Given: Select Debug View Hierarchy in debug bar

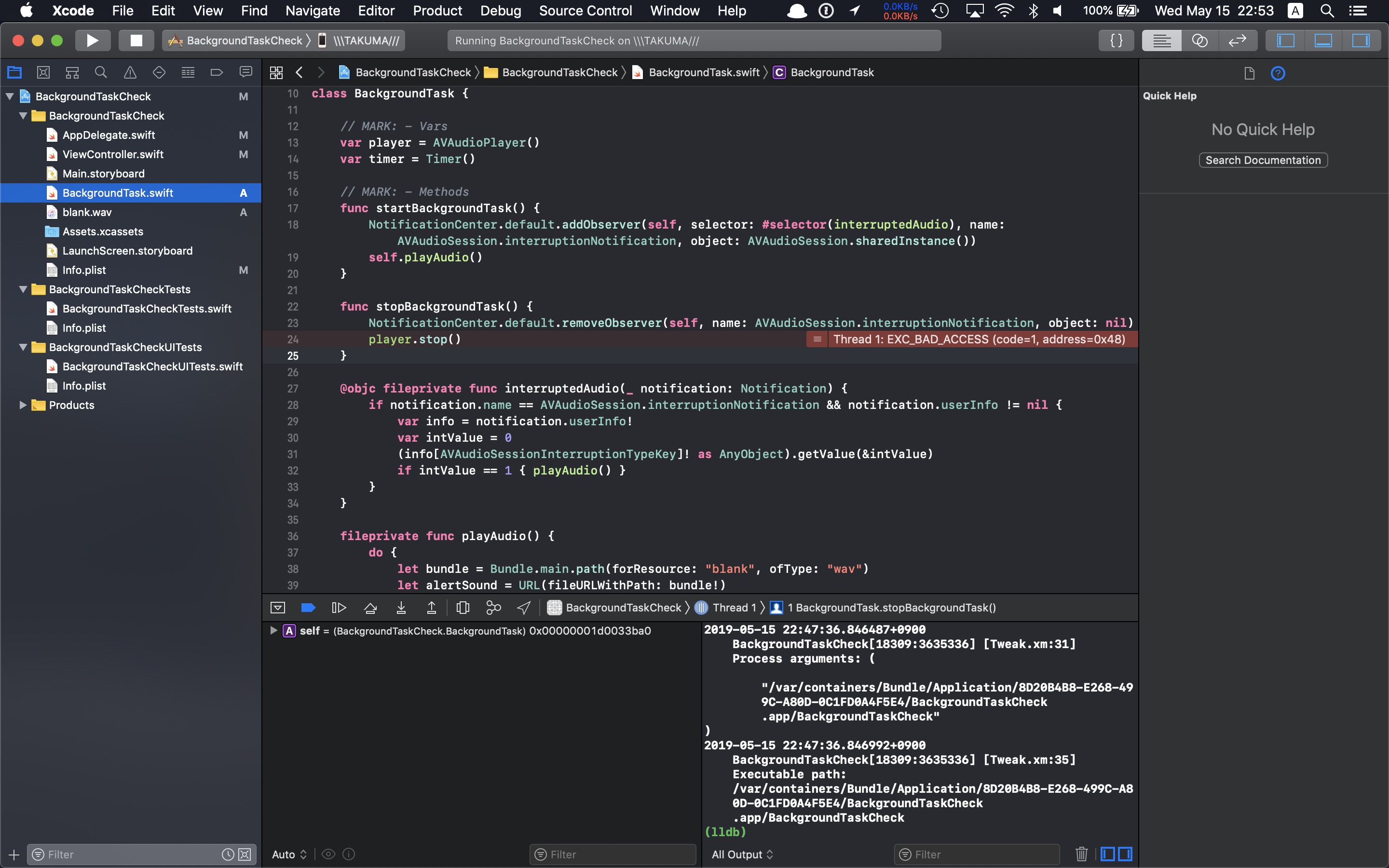Looking at the screenshot, I should [463, 608].
